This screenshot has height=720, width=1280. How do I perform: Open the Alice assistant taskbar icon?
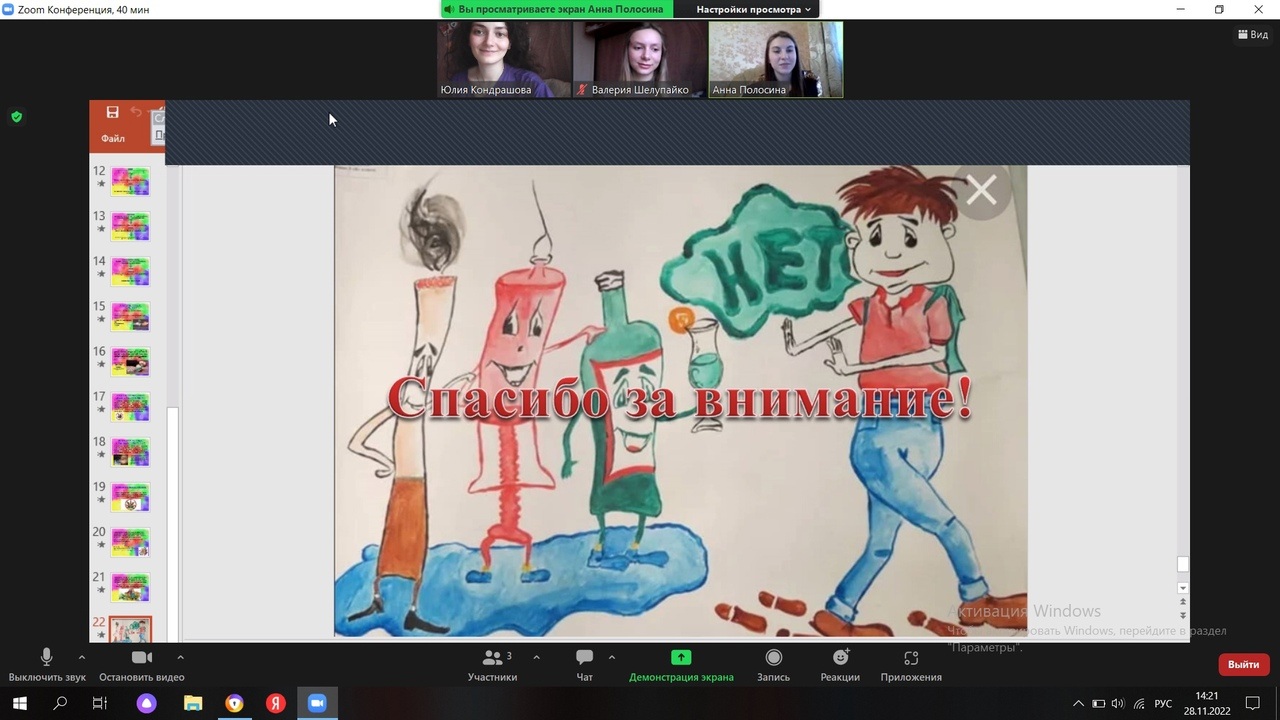tap(147, 703)
